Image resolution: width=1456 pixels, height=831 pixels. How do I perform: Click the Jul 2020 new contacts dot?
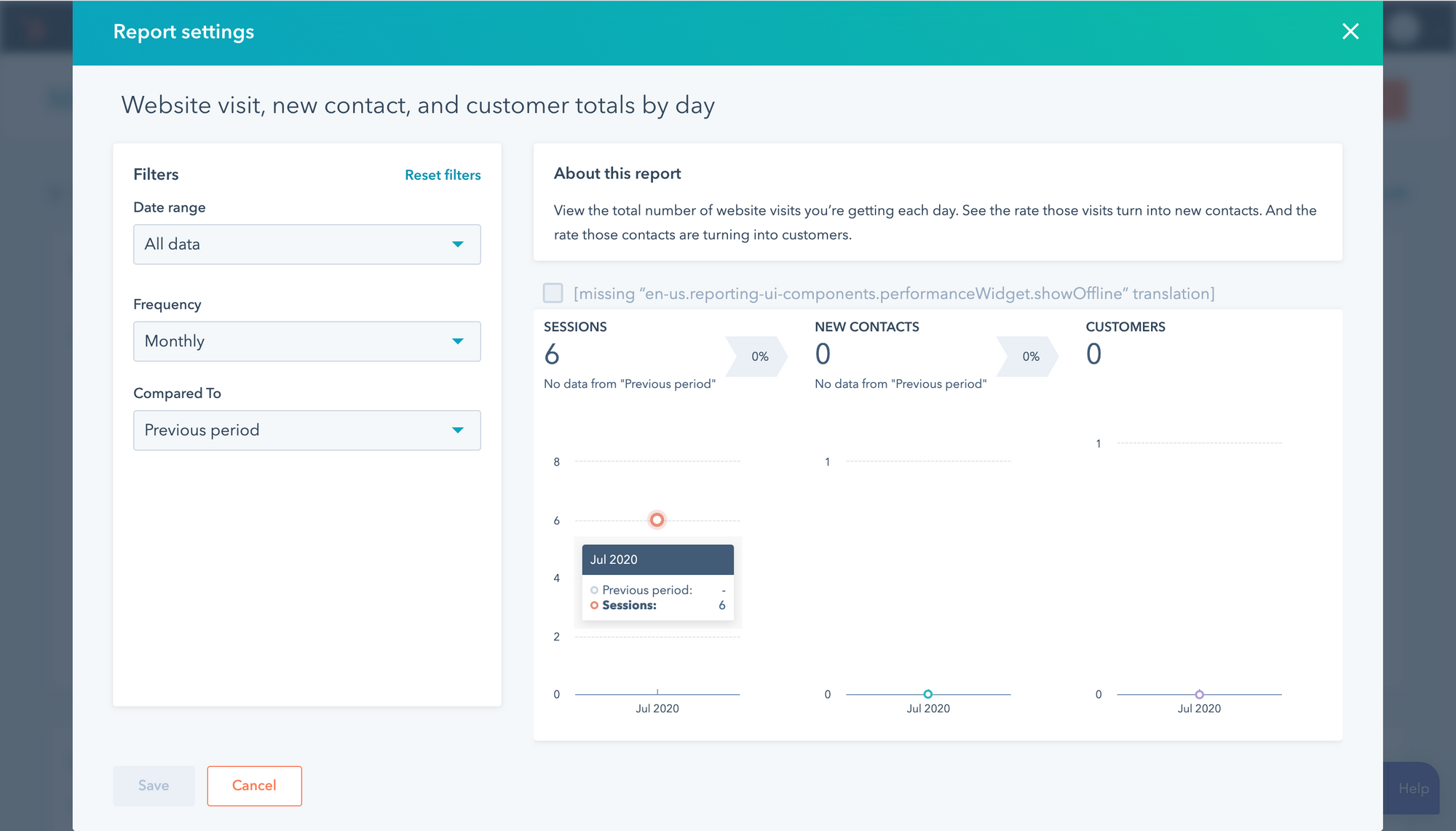click(x=928, y=693)
